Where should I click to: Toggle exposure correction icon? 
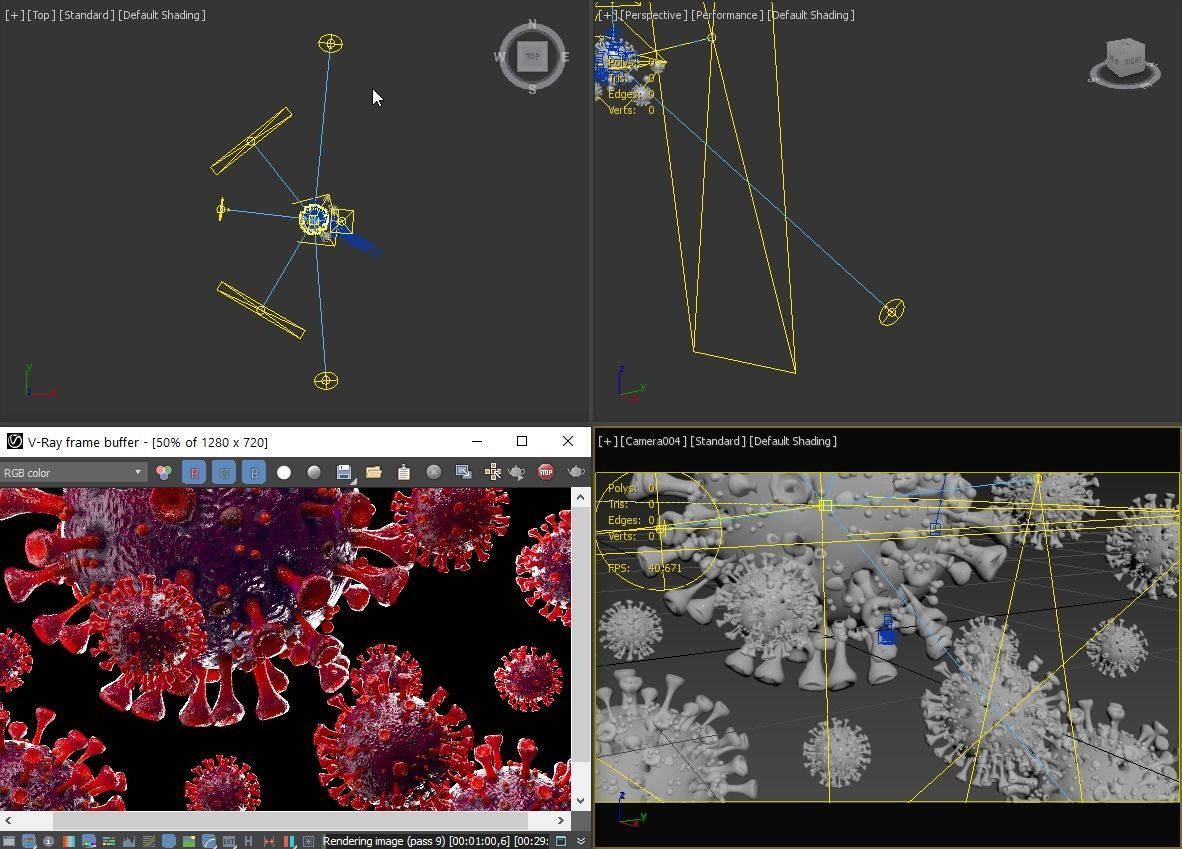(x=169, y=841)
